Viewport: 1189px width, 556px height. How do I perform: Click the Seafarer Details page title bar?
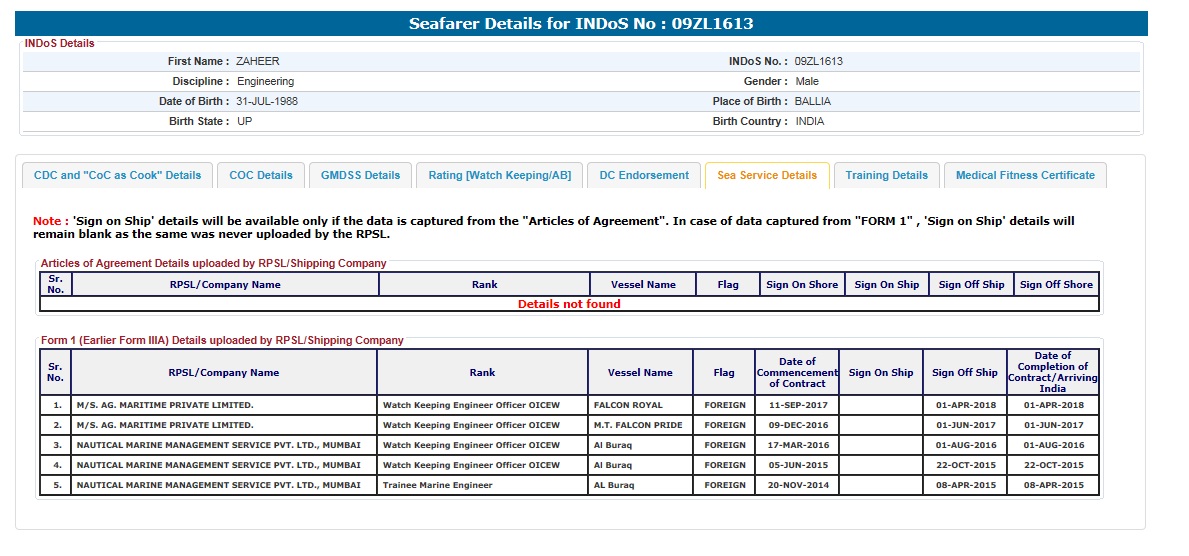[x=580, y=24]
